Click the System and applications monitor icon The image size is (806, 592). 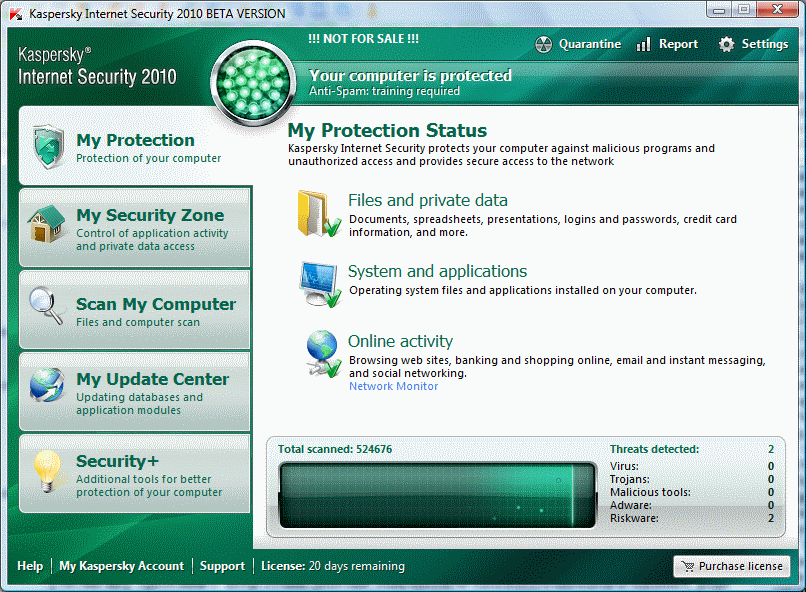coord(320,284)
